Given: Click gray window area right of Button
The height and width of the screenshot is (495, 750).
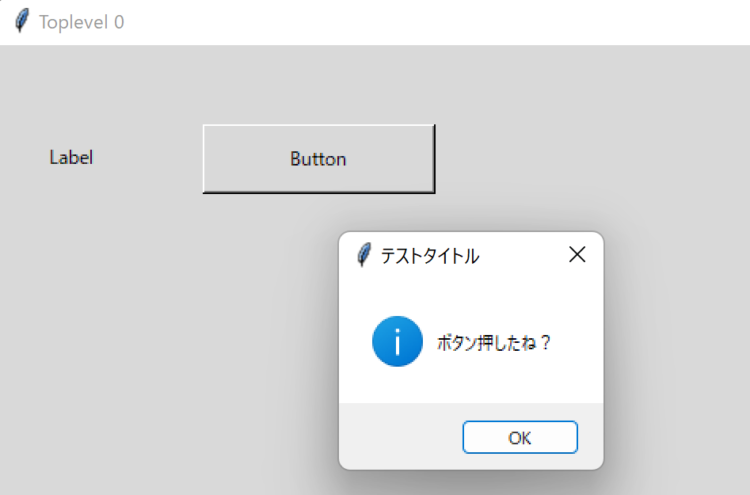Looking at the screenshot, I should tap(588, 158).
